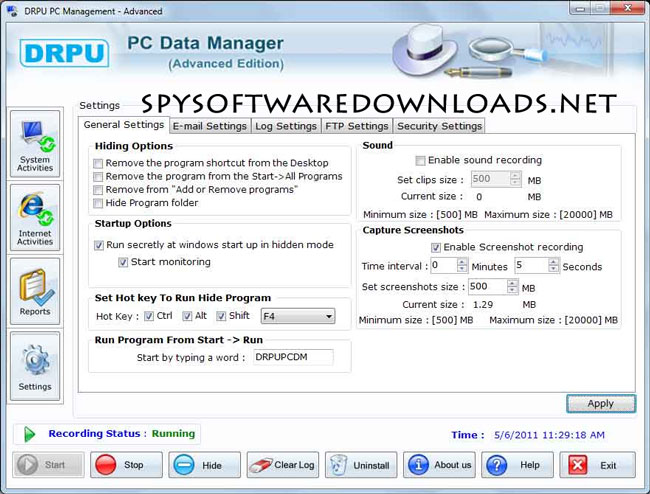Viewport: 650px width, 494px height.
Task: Click the red Exit button
Action: pyautogui.click(x=597, y=465)
